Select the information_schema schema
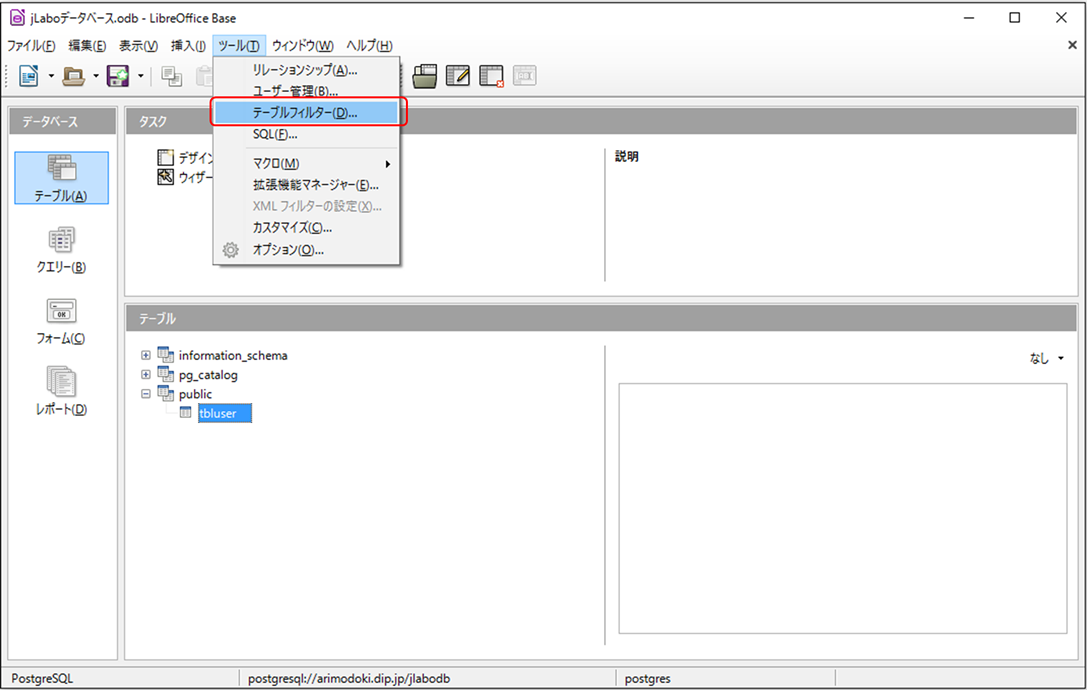 click(x=233, y=355)
